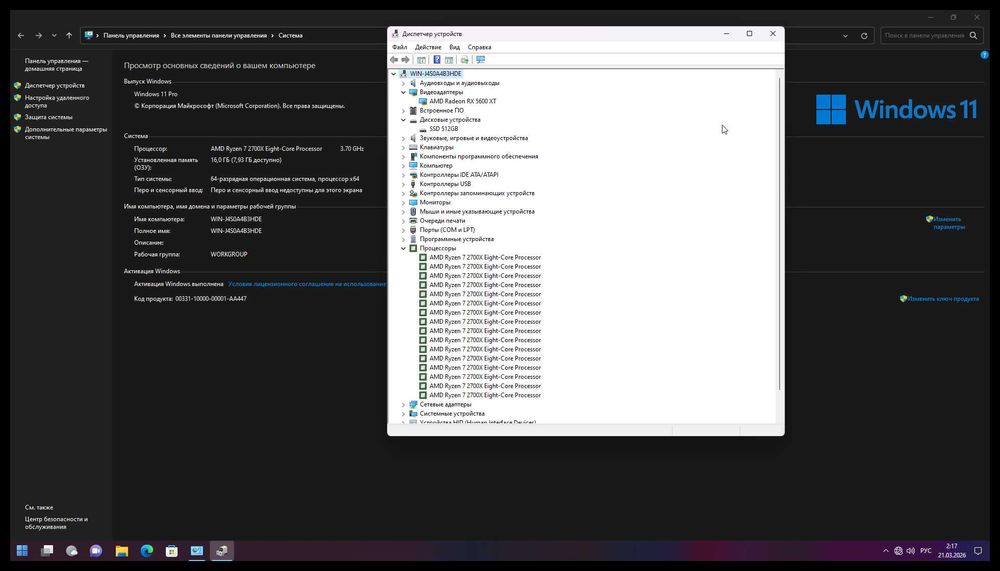Open the Файл menu
The width and height of the screenshot is (1000, 571).
(400, 47)
